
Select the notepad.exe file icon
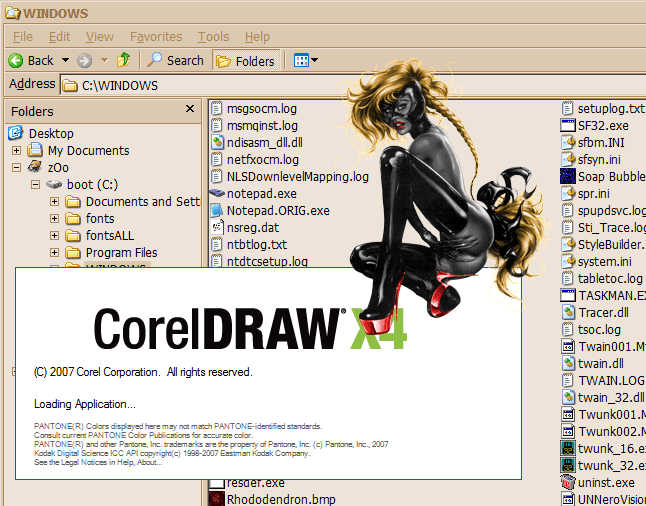point(217,193)
